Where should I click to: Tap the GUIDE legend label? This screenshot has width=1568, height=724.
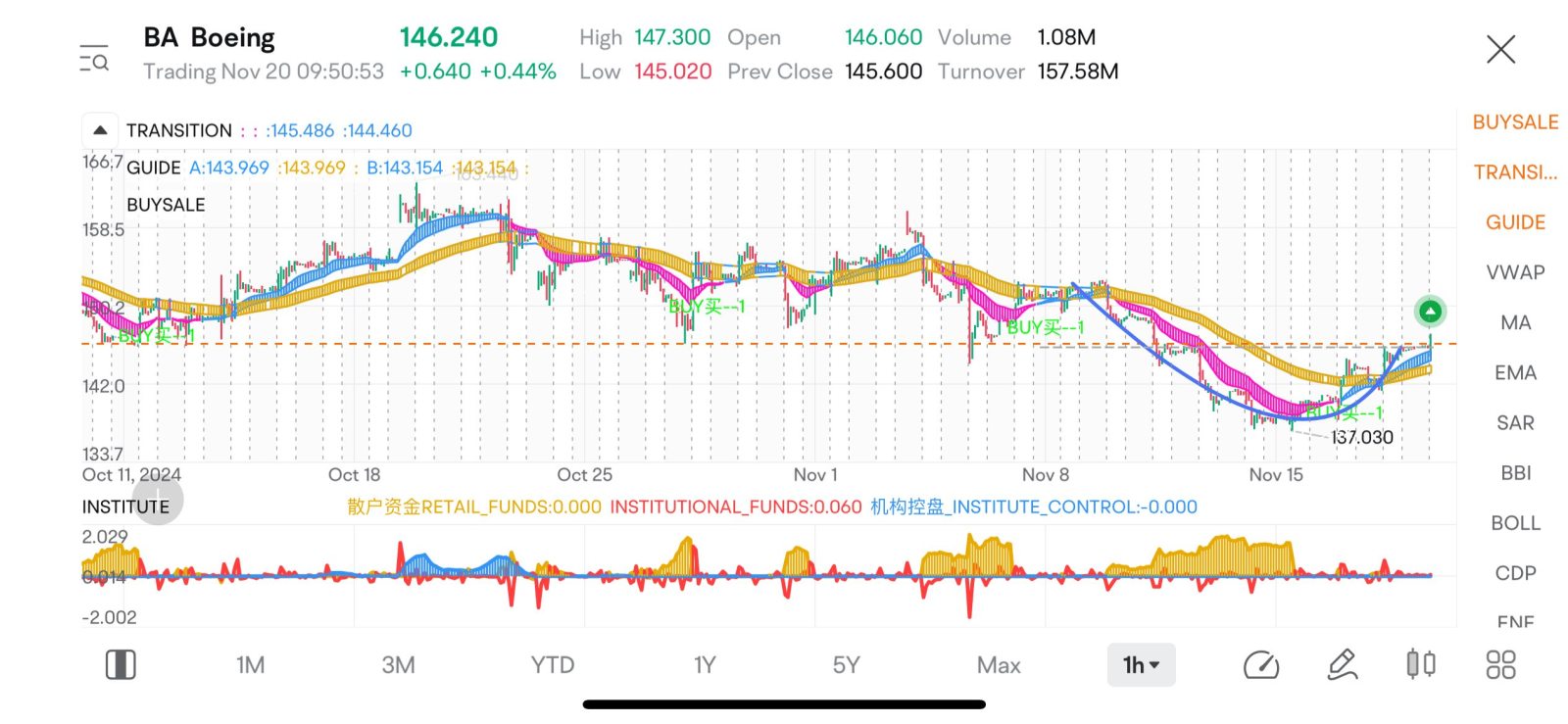(x=154, y=168)
